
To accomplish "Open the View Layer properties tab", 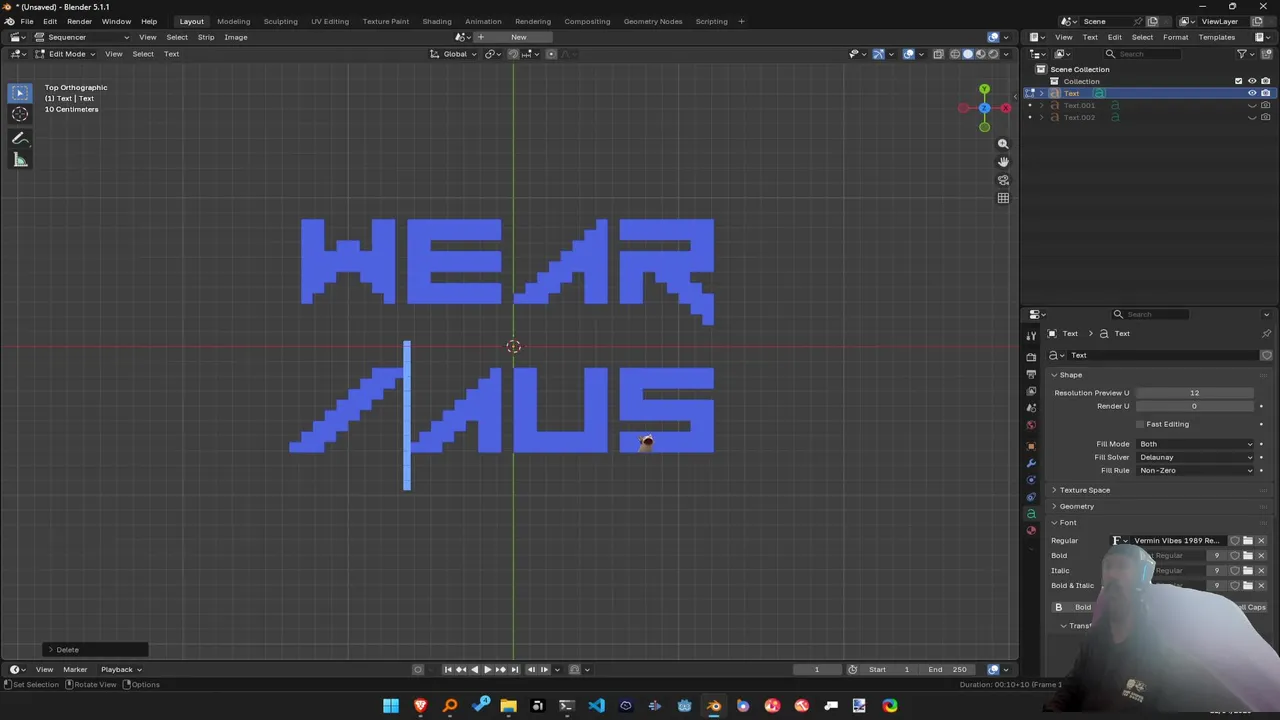I will (x=1031, y=391).
